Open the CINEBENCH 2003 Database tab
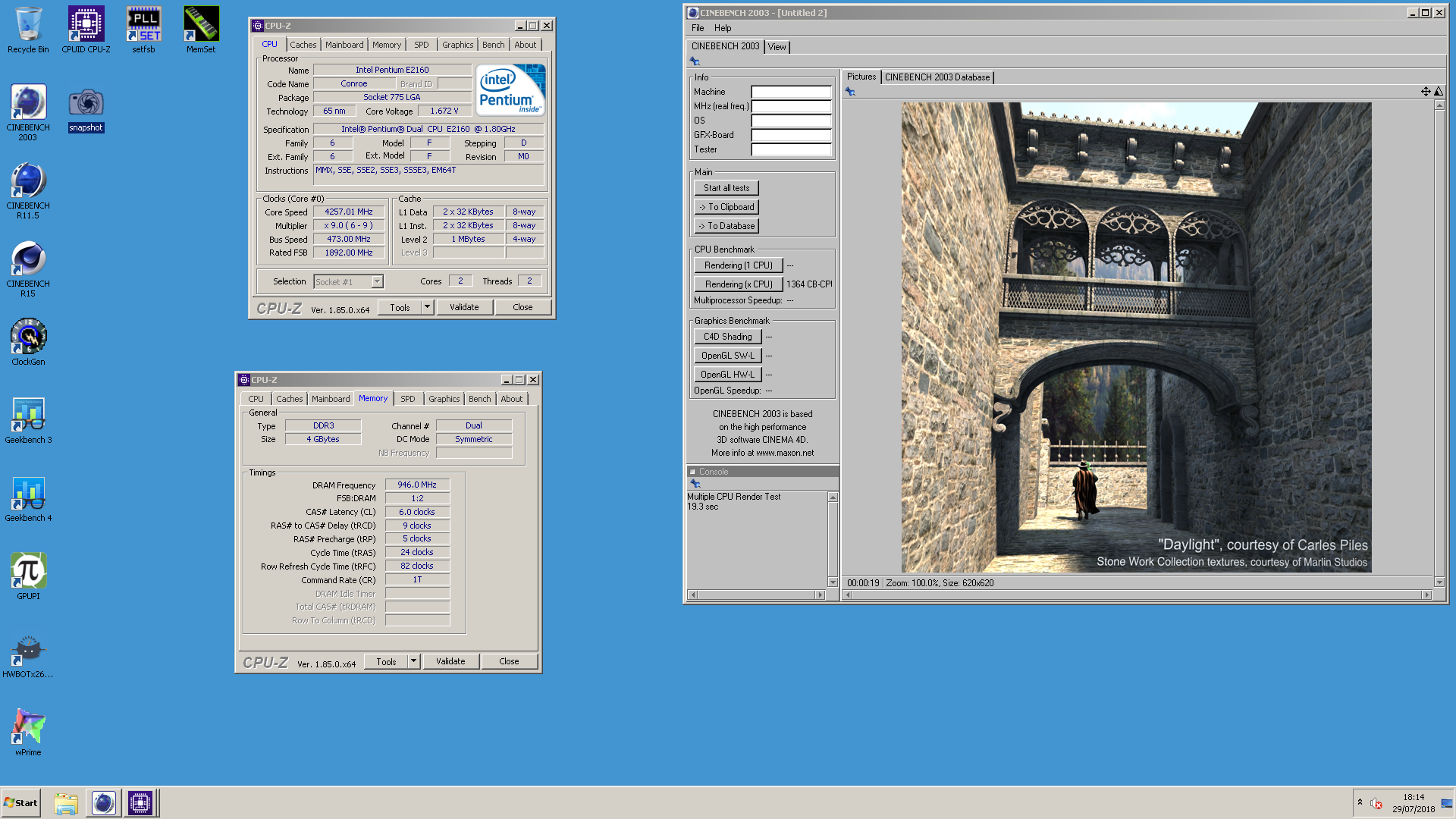 click(x=937, y=77)
